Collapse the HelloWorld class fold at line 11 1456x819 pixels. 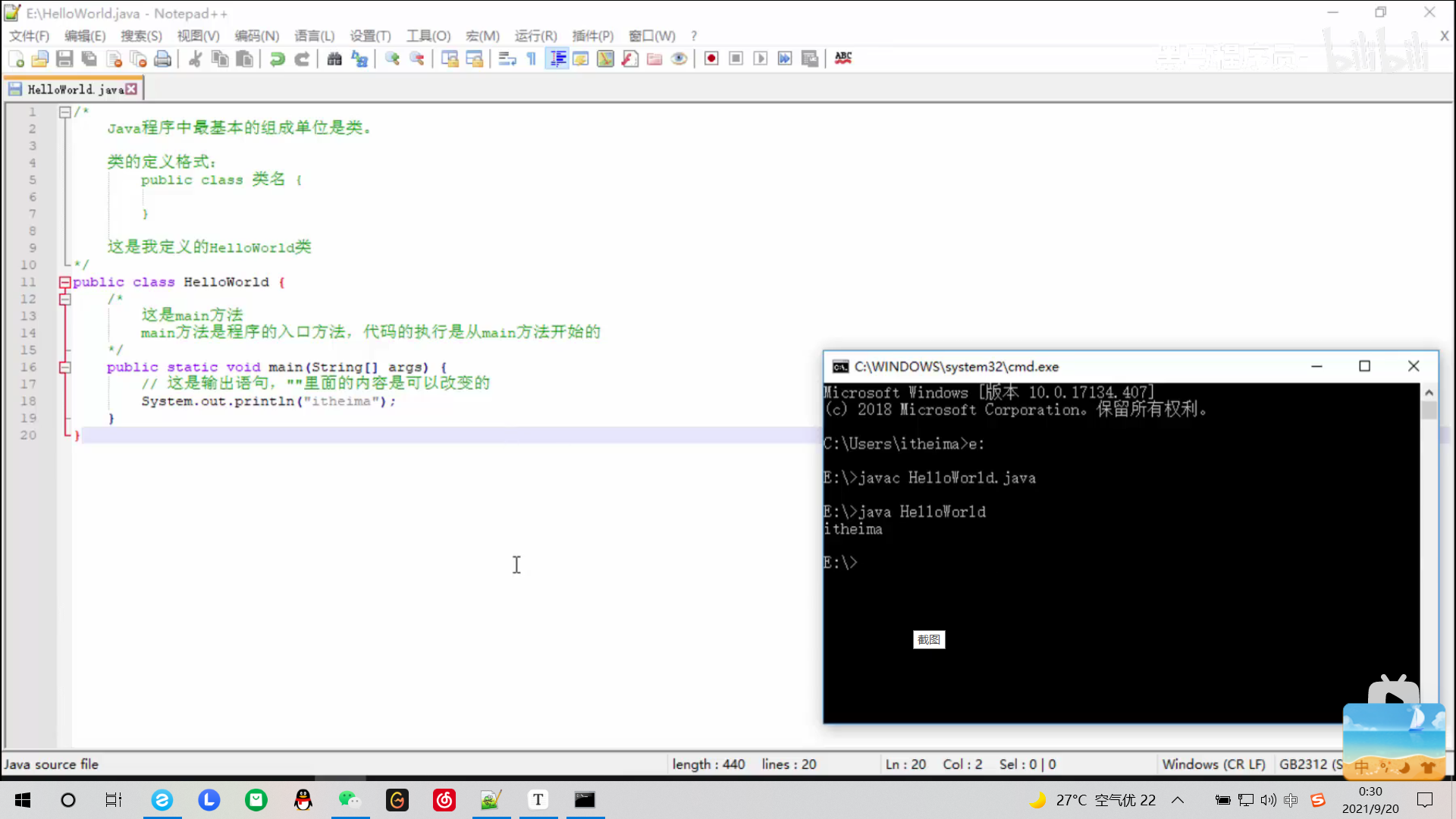pyautogui.click(x=65, y=282)
